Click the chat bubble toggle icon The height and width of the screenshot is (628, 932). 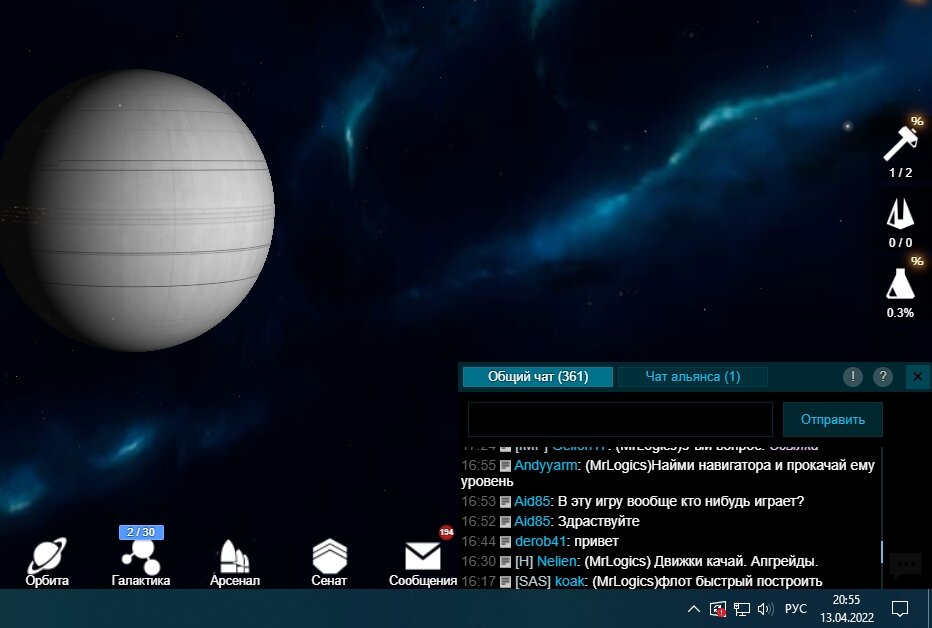pos(905,564)
